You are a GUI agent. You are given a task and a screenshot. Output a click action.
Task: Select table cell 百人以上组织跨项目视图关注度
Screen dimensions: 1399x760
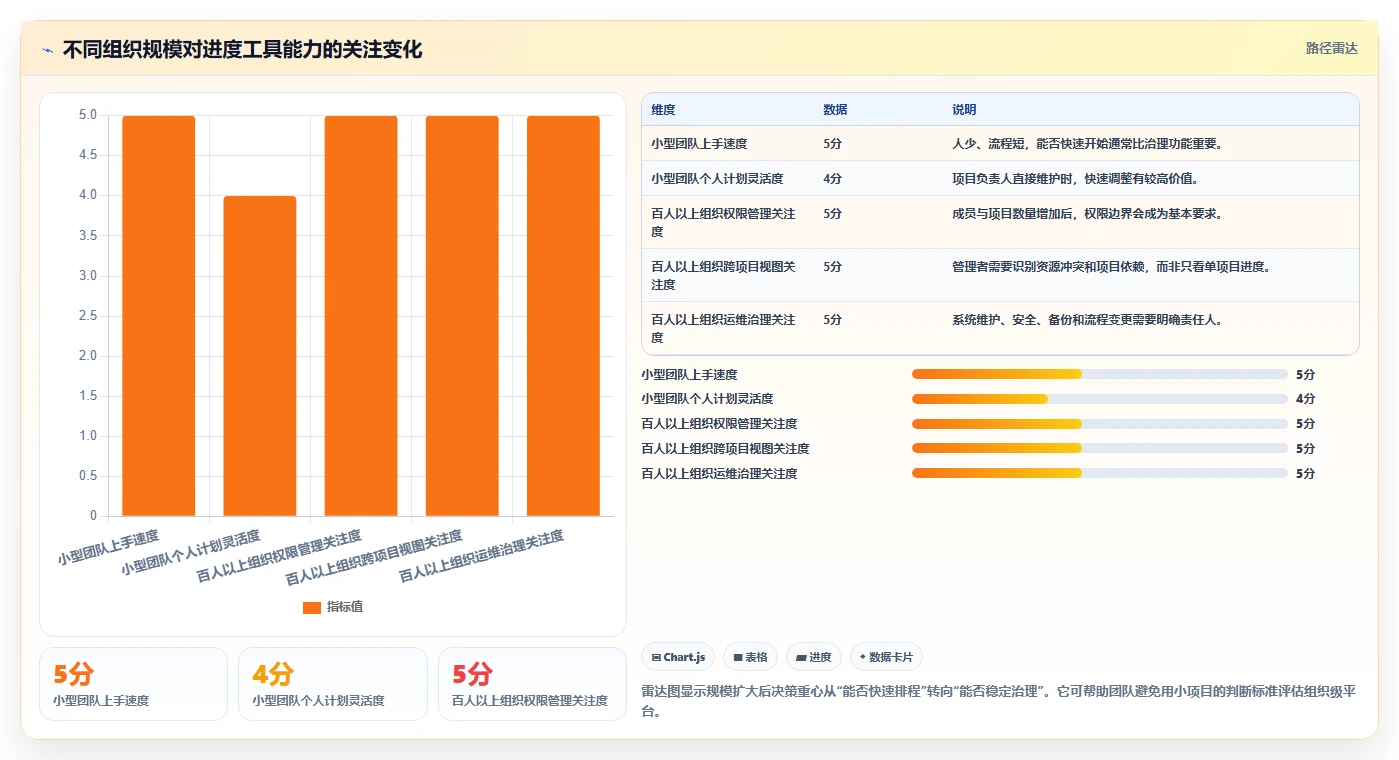pyautogui.click(x=727, y=275)
